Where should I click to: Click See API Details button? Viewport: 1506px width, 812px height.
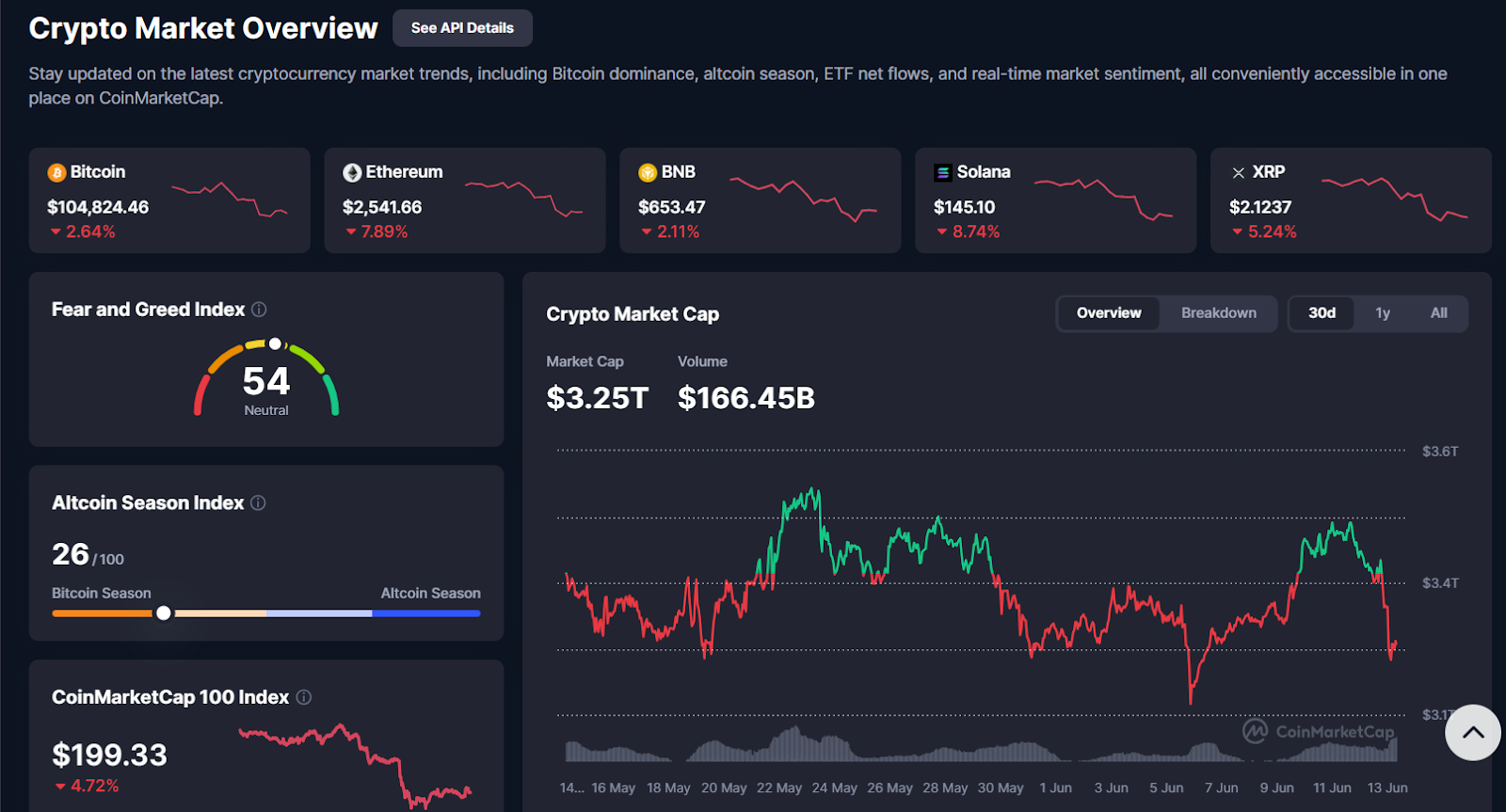point(462,28)
